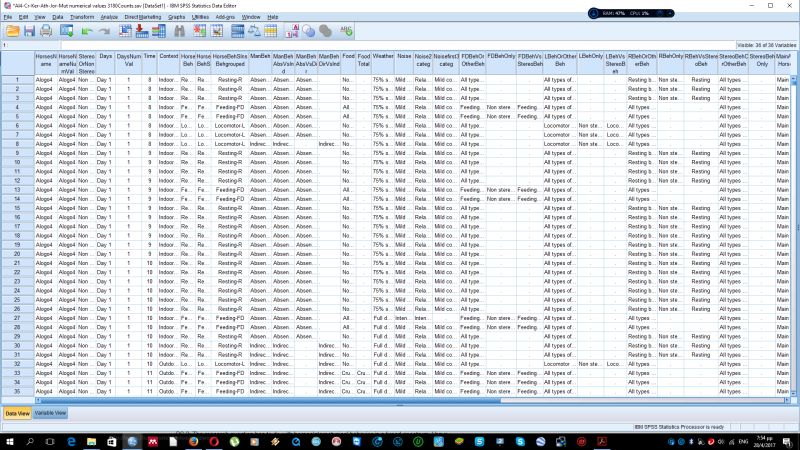Select the Weather column header
This screenshot has height=450, width=800.
click(383, 63)
